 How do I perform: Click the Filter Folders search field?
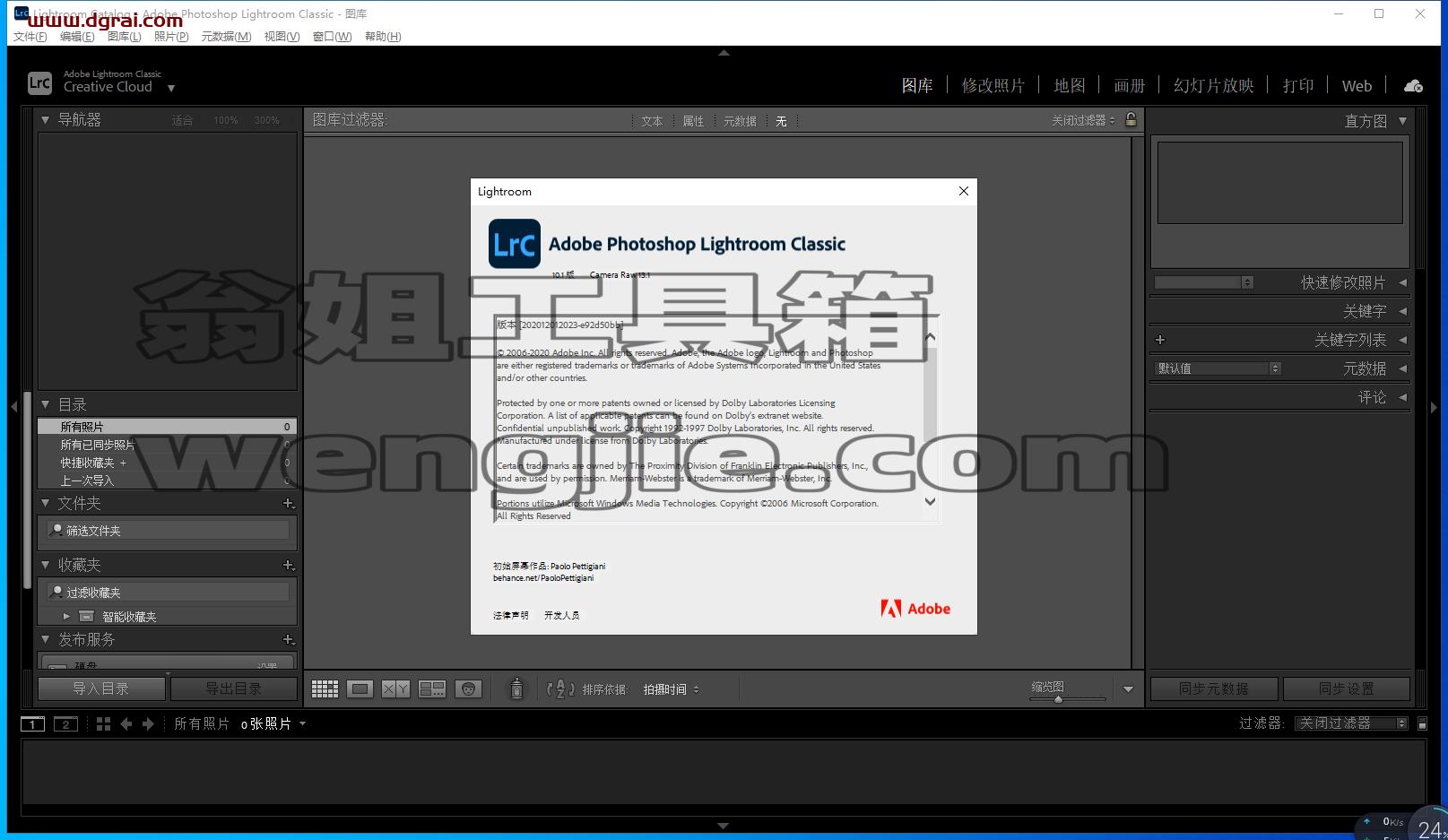point(169,531)
